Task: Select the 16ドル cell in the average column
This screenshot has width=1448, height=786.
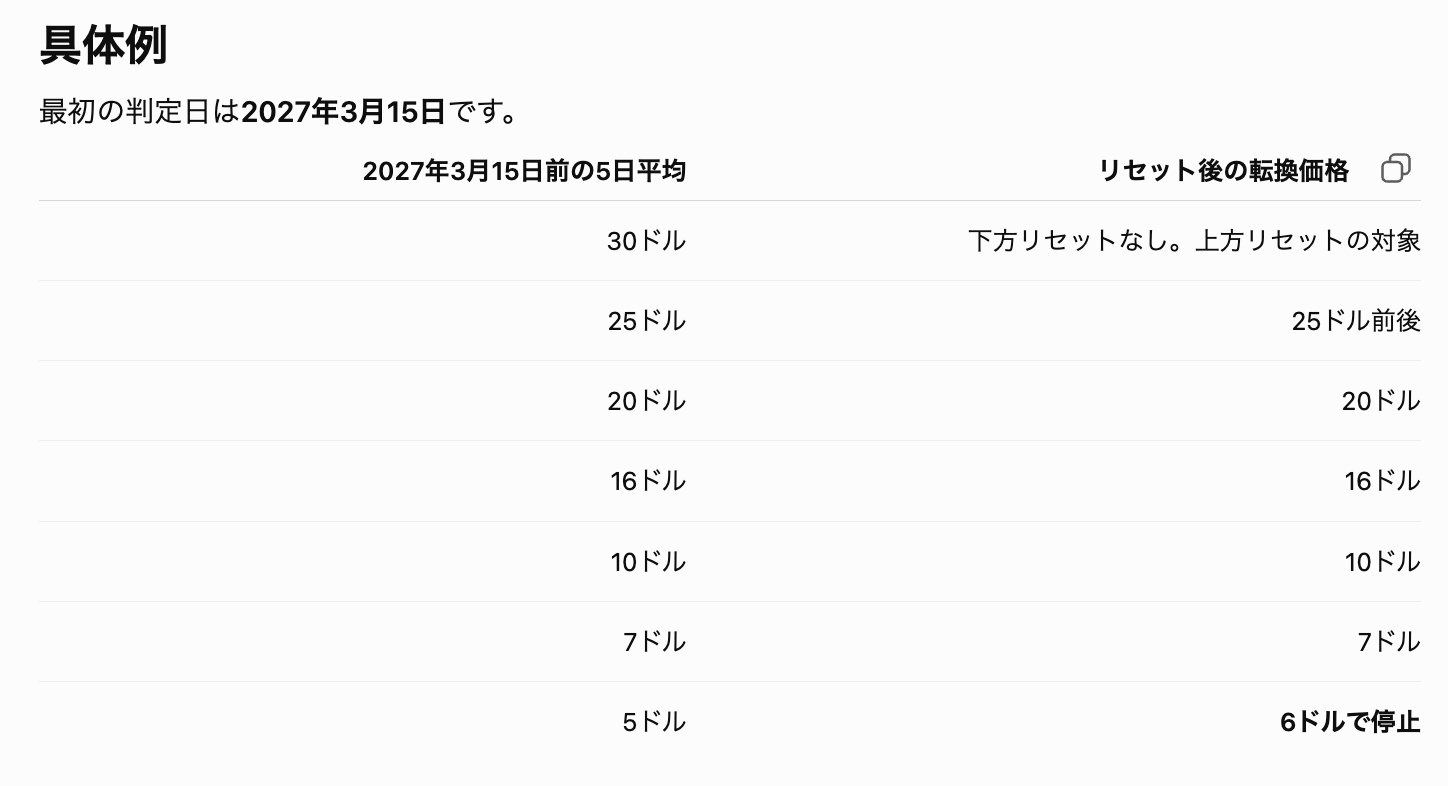Action: (x=648, y=481)
